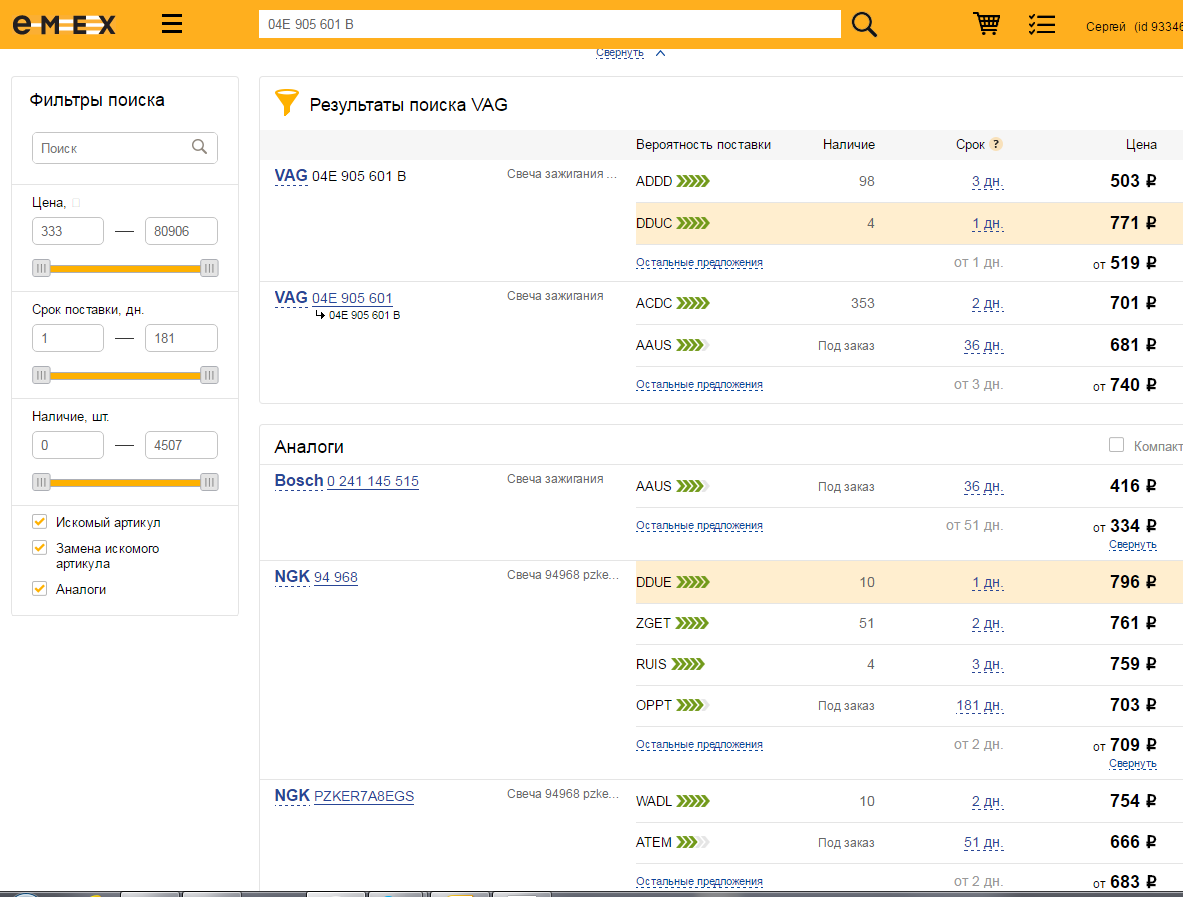Click the RUIS delivery probability arrows

click(688, 664)
